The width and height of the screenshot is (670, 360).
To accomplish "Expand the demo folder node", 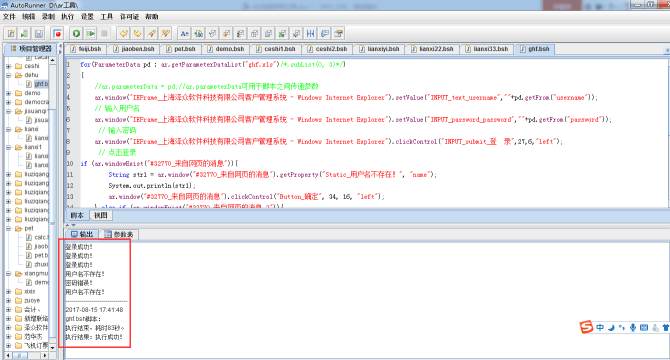I will (9, 93).
